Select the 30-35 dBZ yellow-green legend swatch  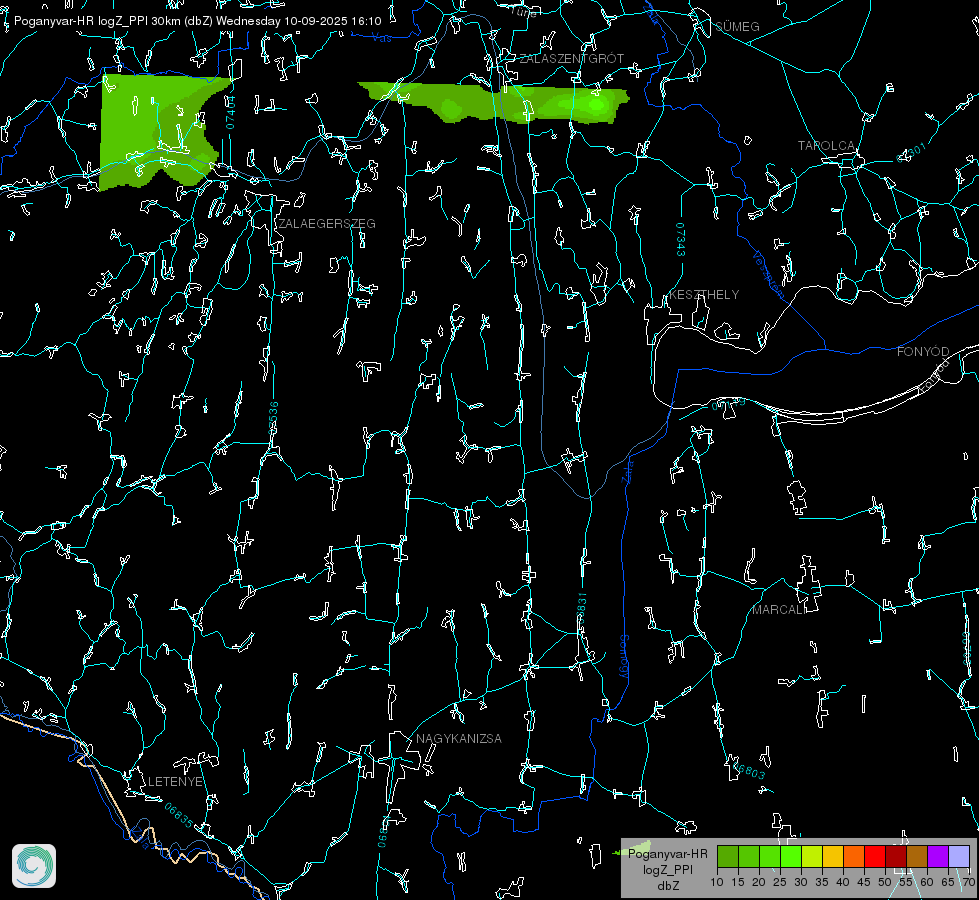812,856
